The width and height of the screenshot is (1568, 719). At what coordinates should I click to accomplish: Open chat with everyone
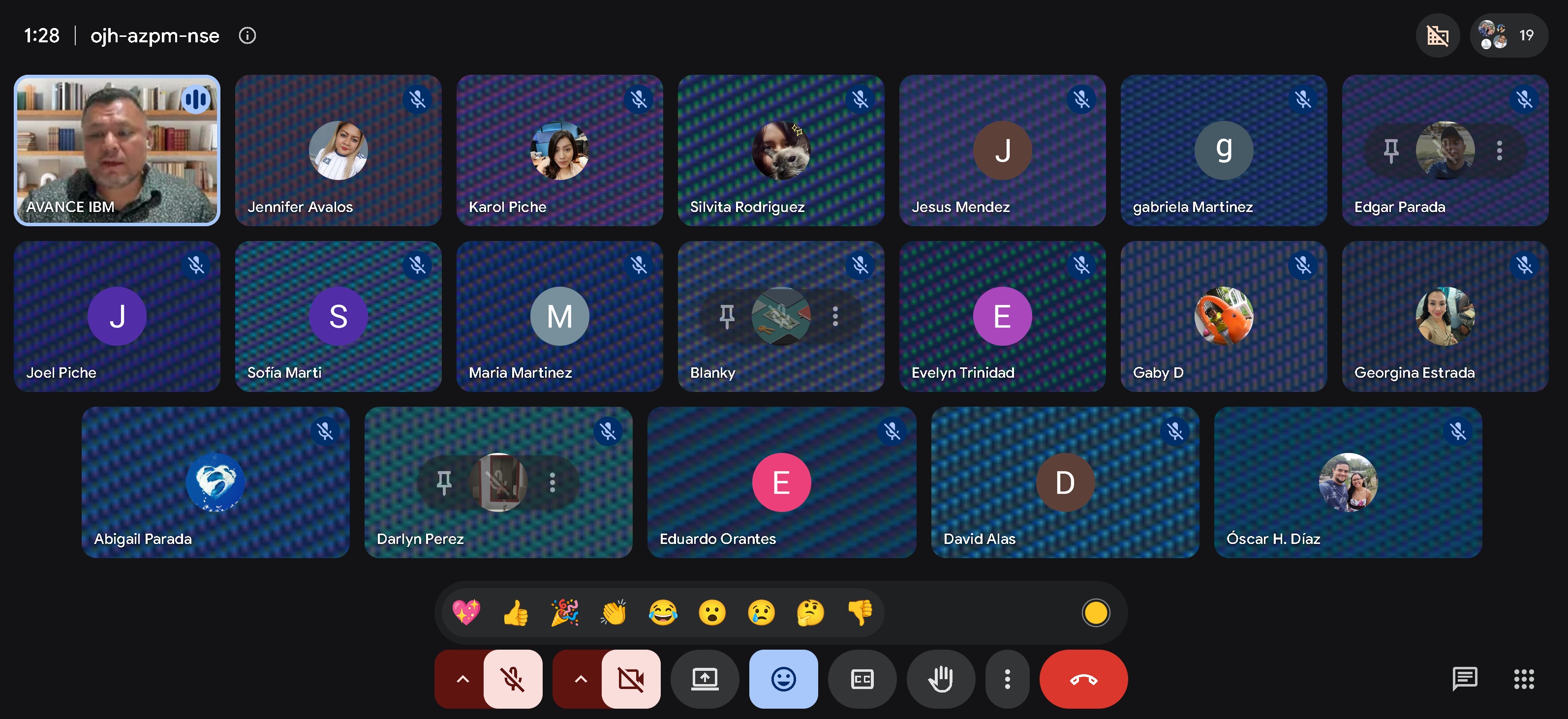[x=1465, y=679]
